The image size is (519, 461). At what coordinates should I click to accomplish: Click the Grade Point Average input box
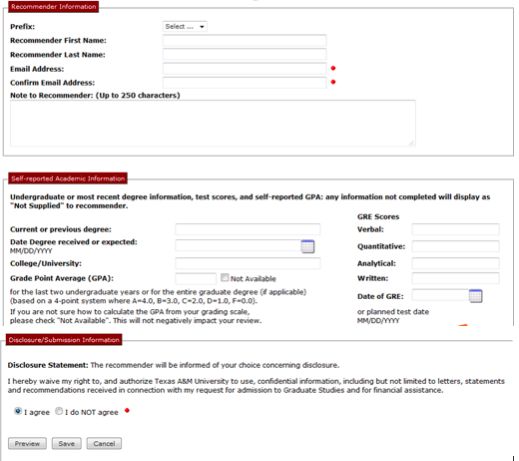196,278
